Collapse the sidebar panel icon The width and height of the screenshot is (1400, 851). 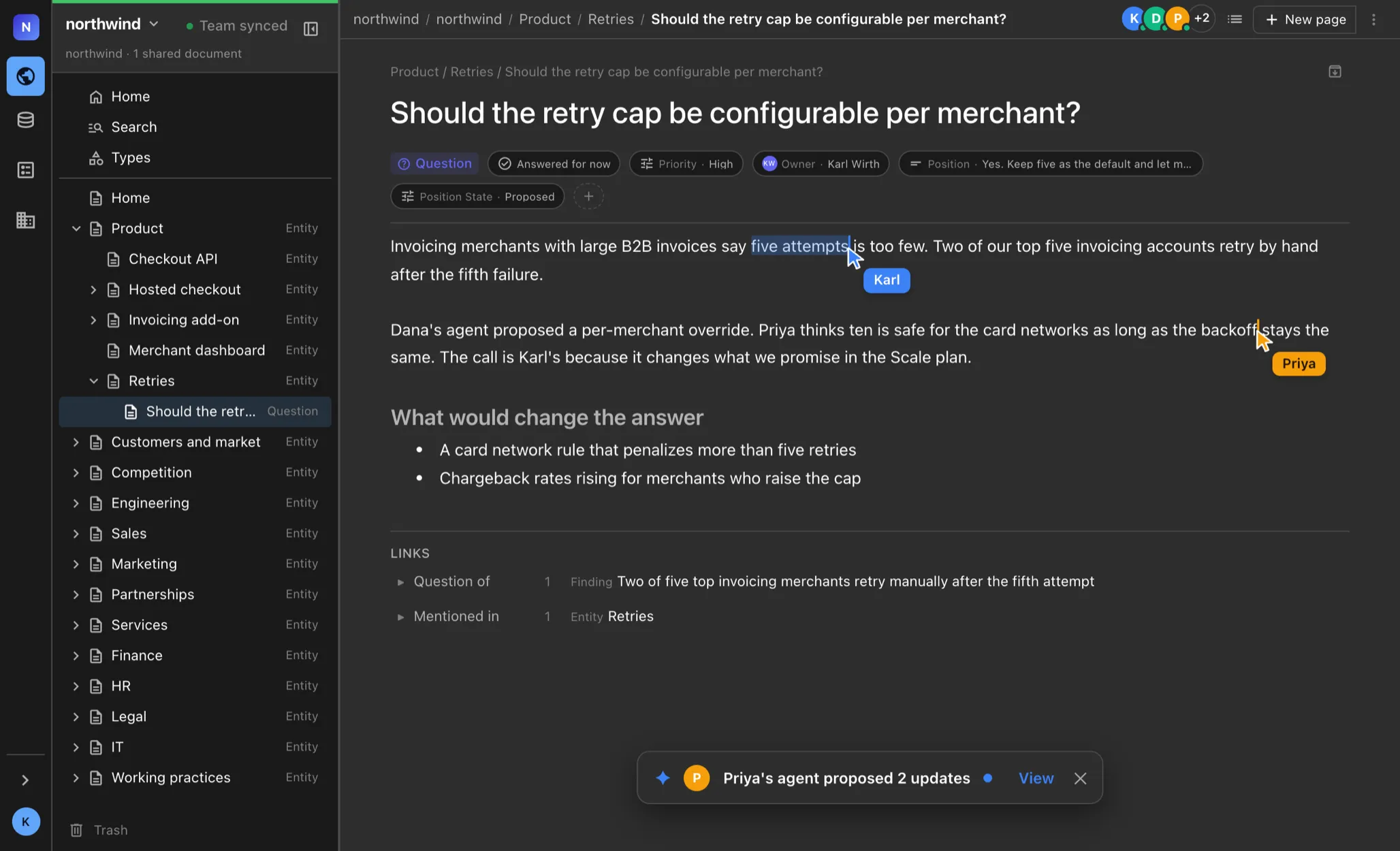(x=311, y=29)
